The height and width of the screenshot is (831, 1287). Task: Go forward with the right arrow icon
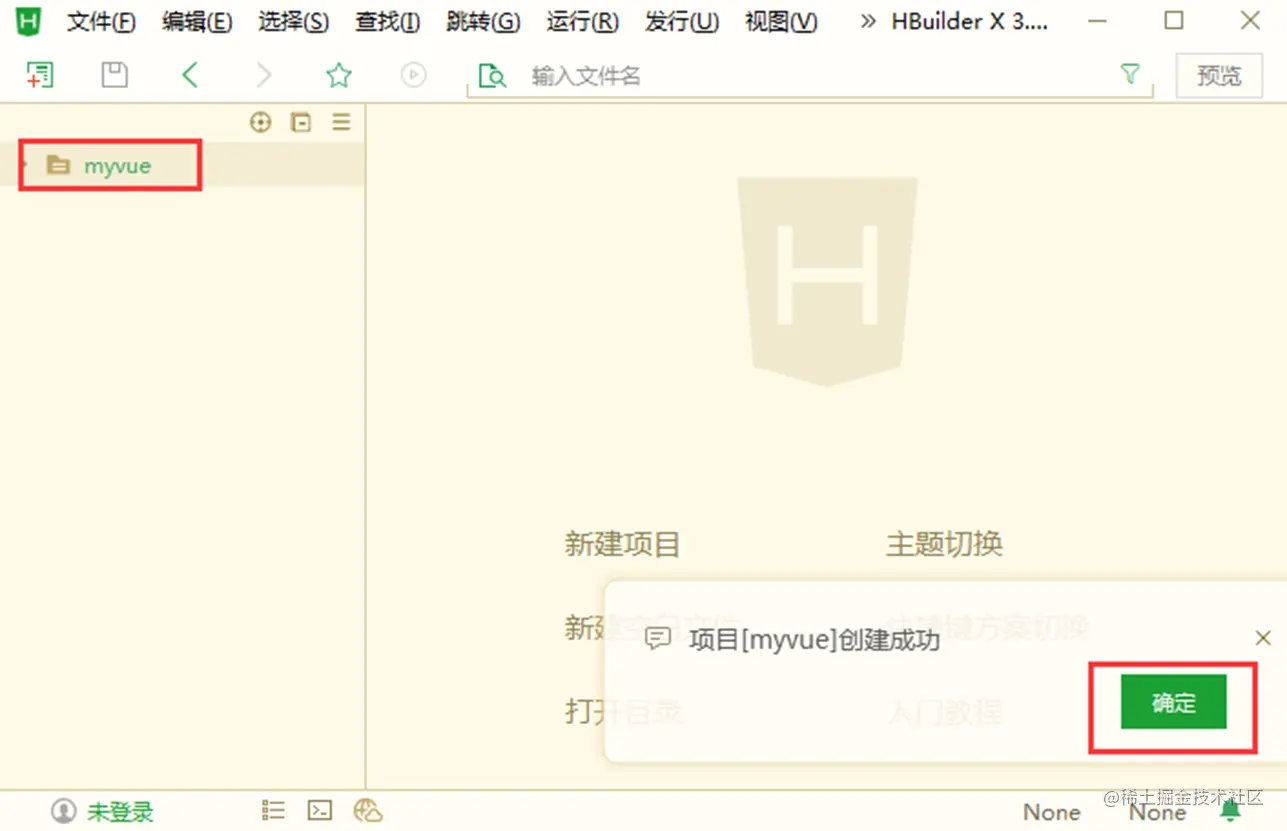click(264, 75)
